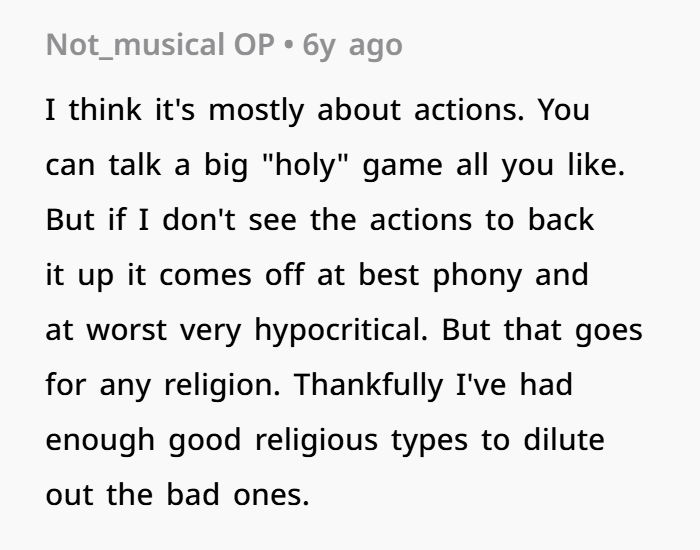This screenshot has height=550, width=700.
Task: Click the word "mostly" in first line
Action: 256,111
